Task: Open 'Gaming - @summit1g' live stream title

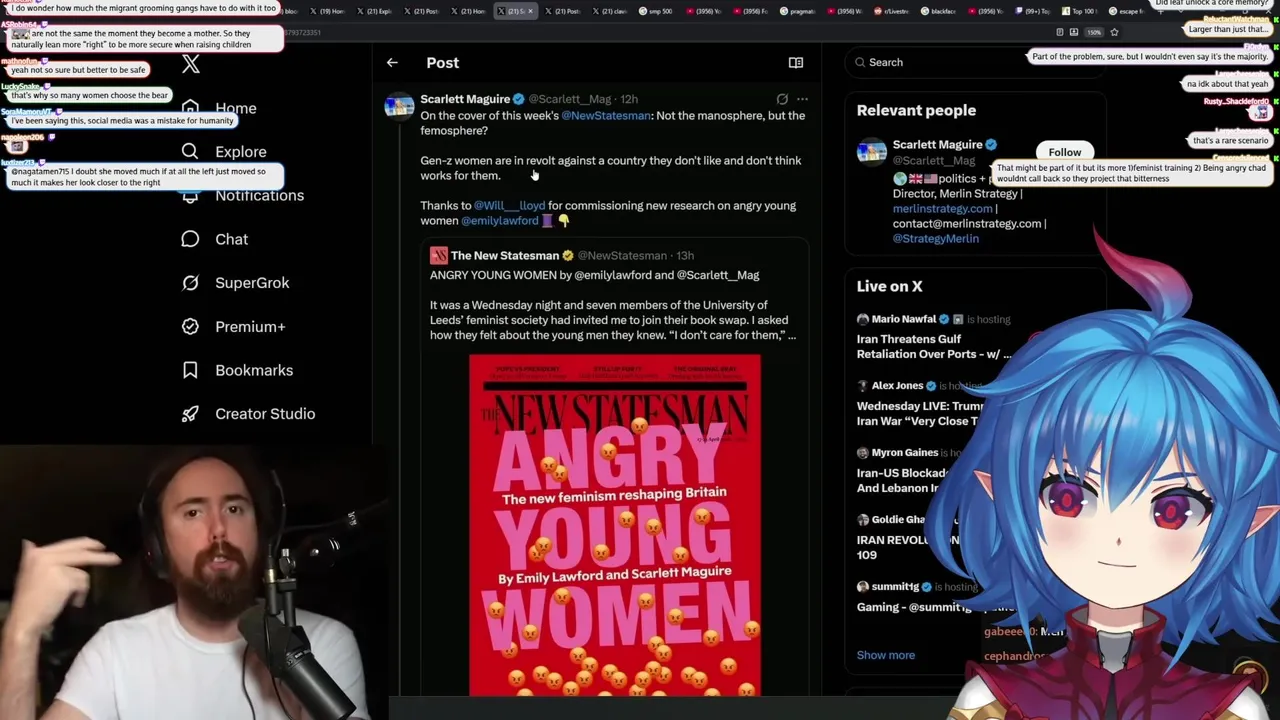Action: 913,607
